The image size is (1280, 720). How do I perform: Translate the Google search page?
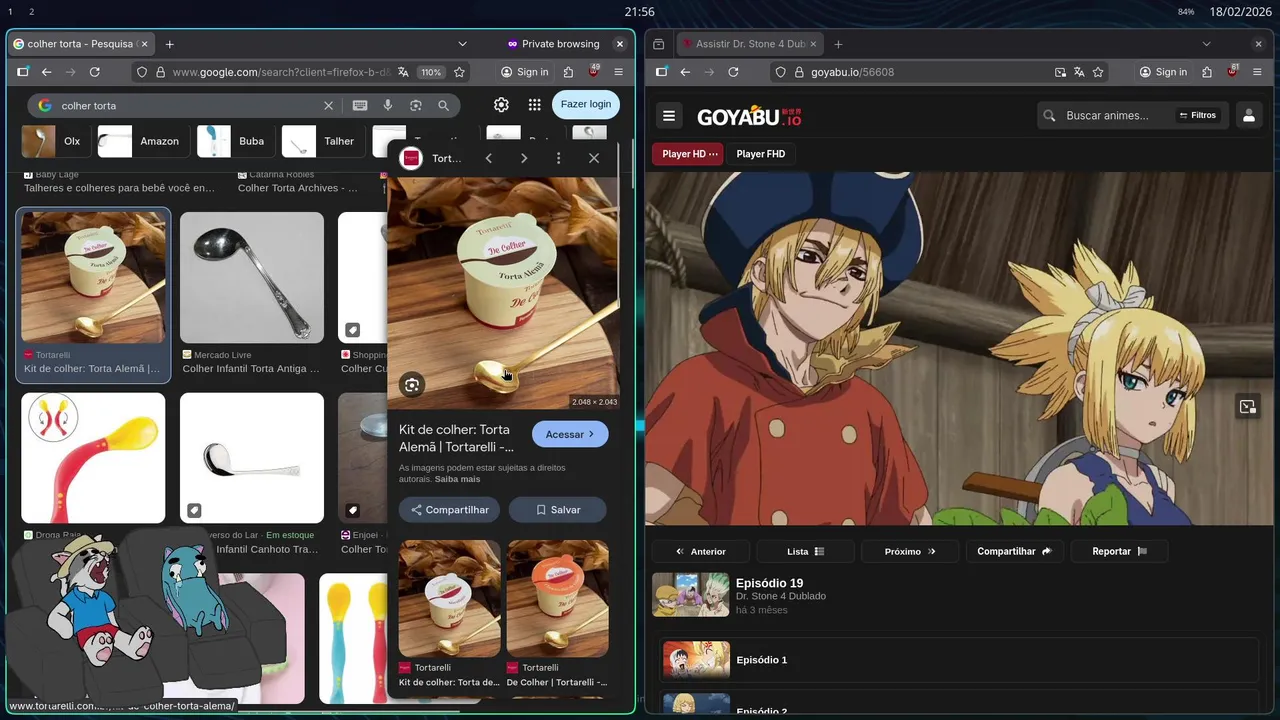pyautogui.click(x=403, y=72)
